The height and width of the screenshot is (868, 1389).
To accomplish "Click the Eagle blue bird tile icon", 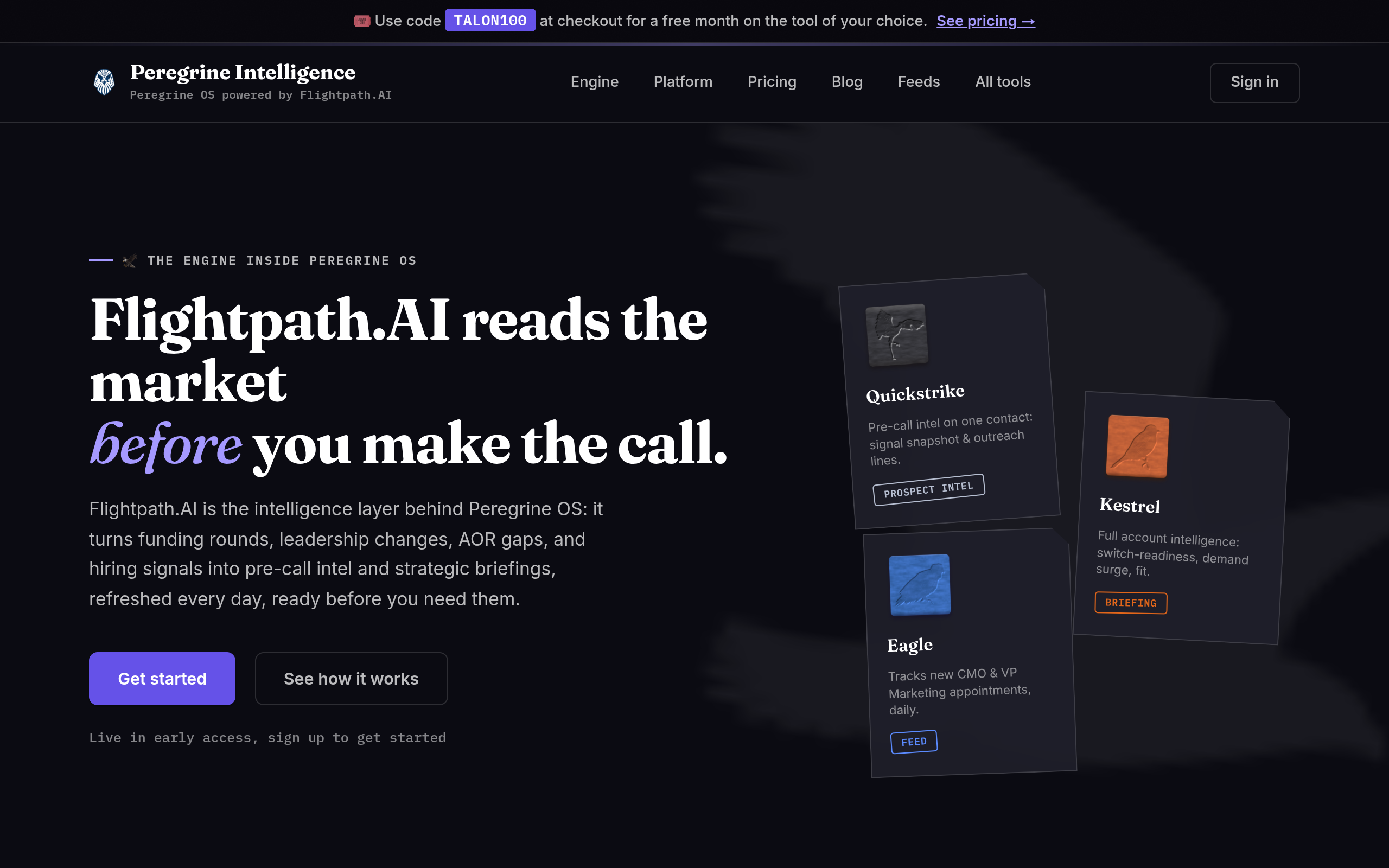I will point(920,584).
